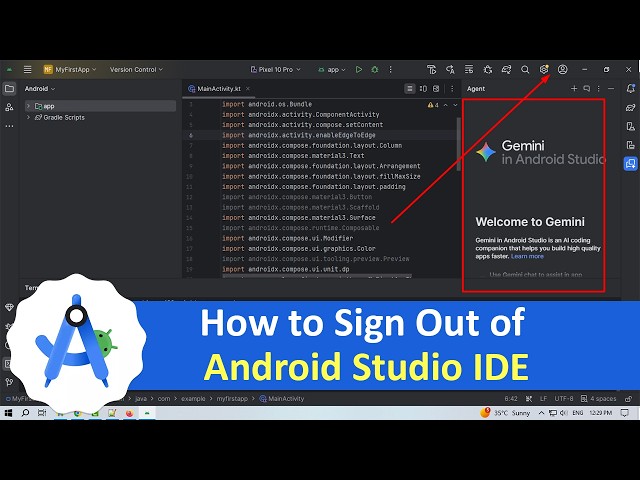640x480 pixels.
Task: Change UTF-8 file encoding in status bar
Action: (564, 399)
